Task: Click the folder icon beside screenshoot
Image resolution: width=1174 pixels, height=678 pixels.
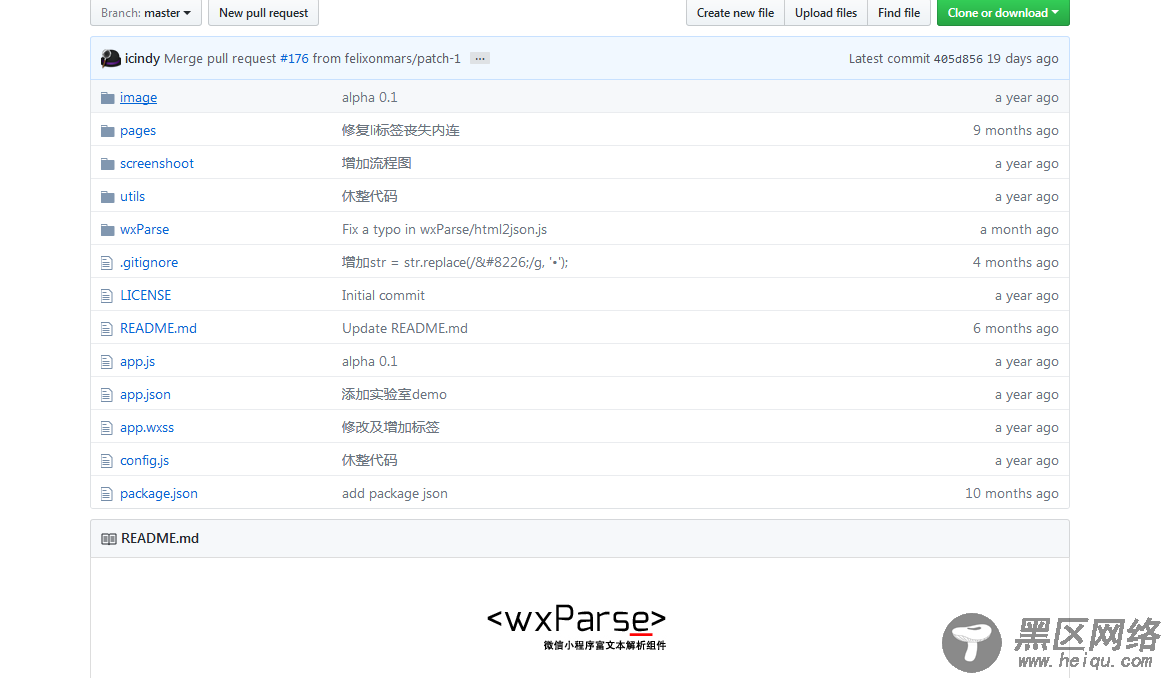Action: click(107, 164)
